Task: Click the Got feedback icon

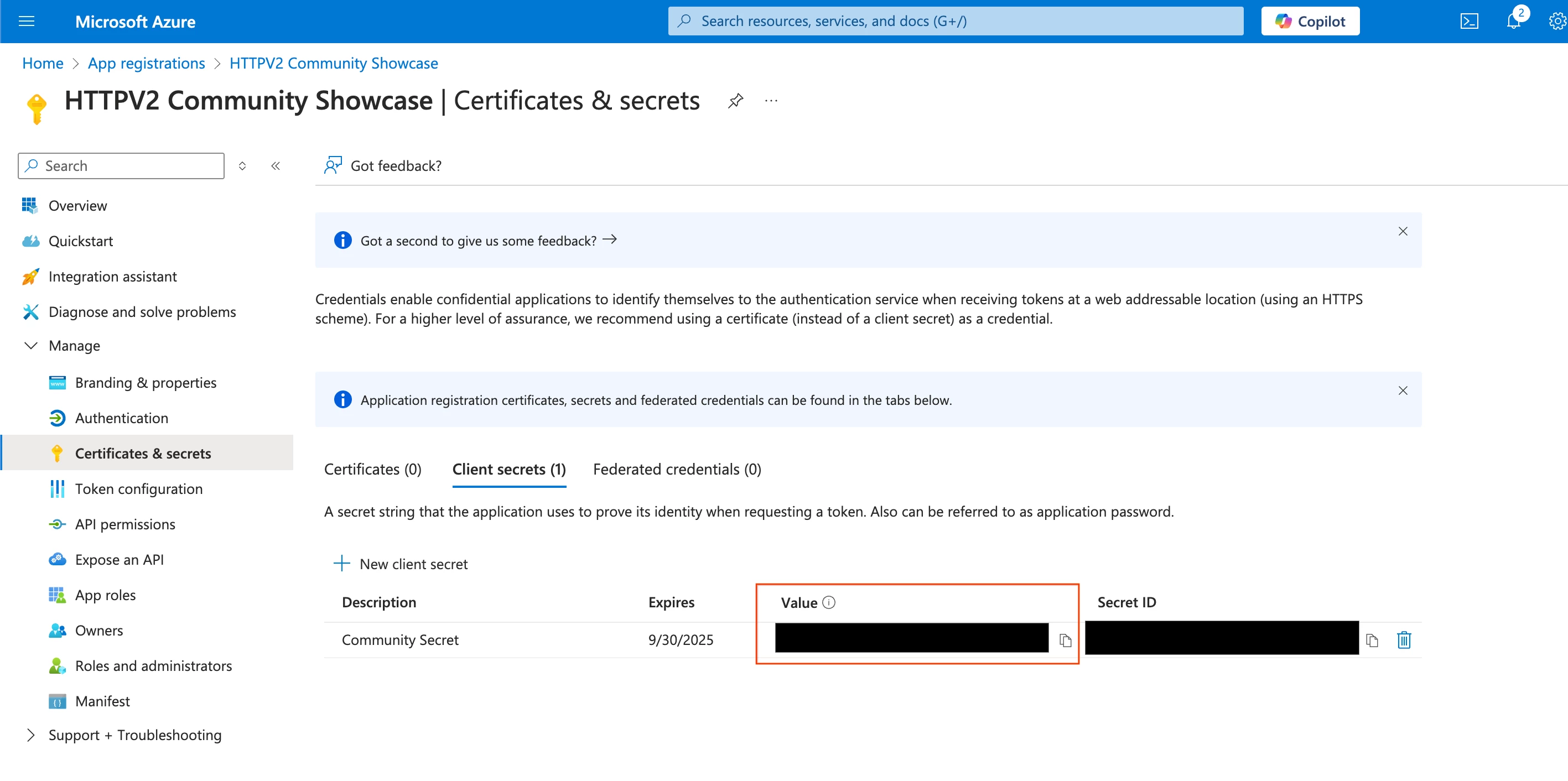Action: coord(333,165)
